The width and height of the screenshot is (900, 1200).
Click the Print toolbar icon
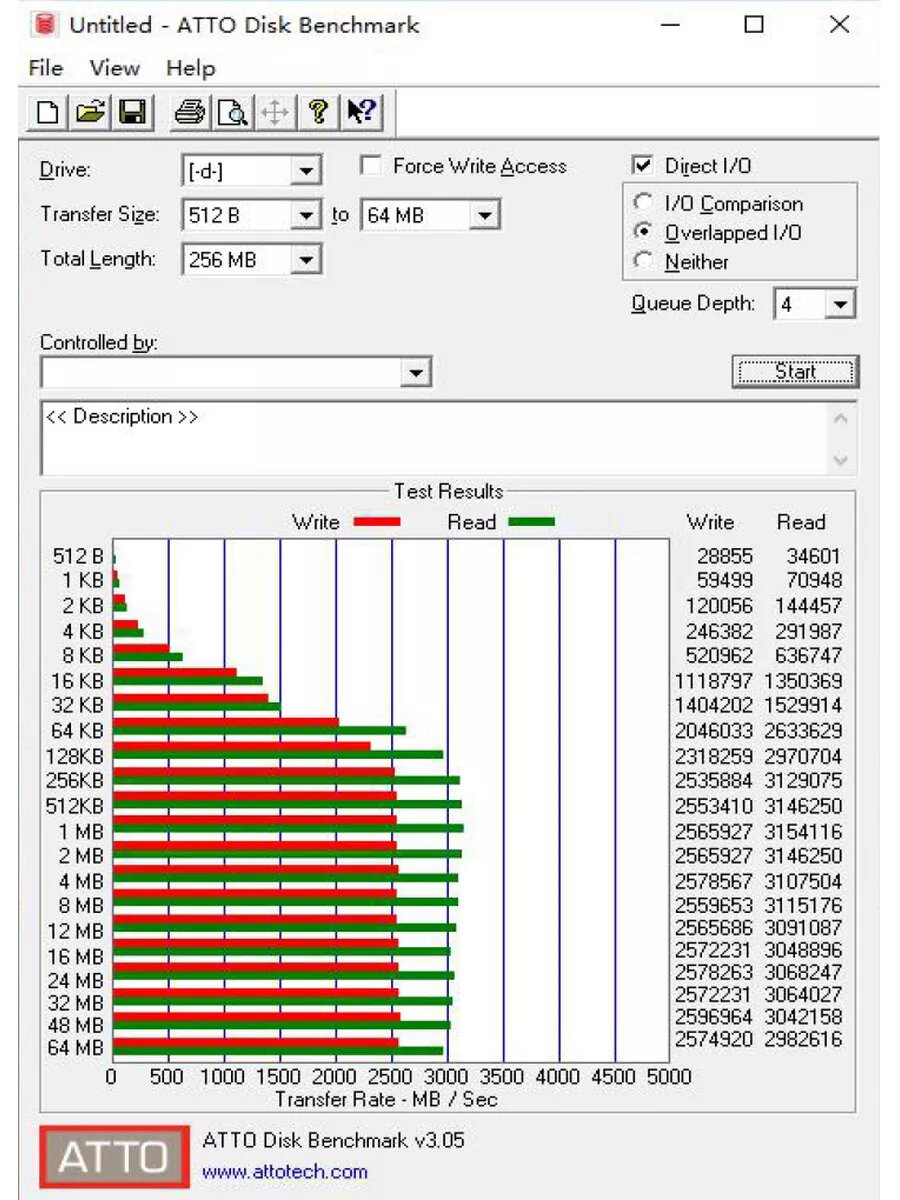click(189, 112)
